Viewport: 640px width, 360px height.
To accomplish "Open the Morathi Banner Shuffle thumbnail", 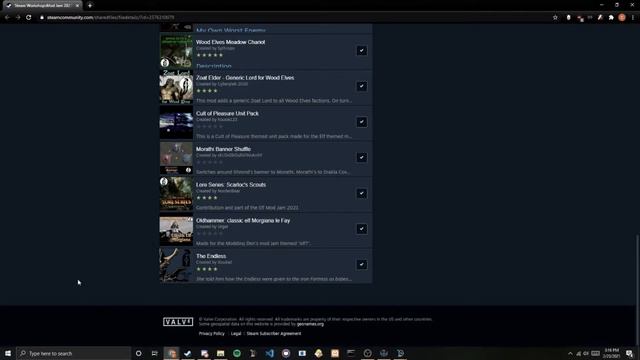I will click(x=176, y=158).
